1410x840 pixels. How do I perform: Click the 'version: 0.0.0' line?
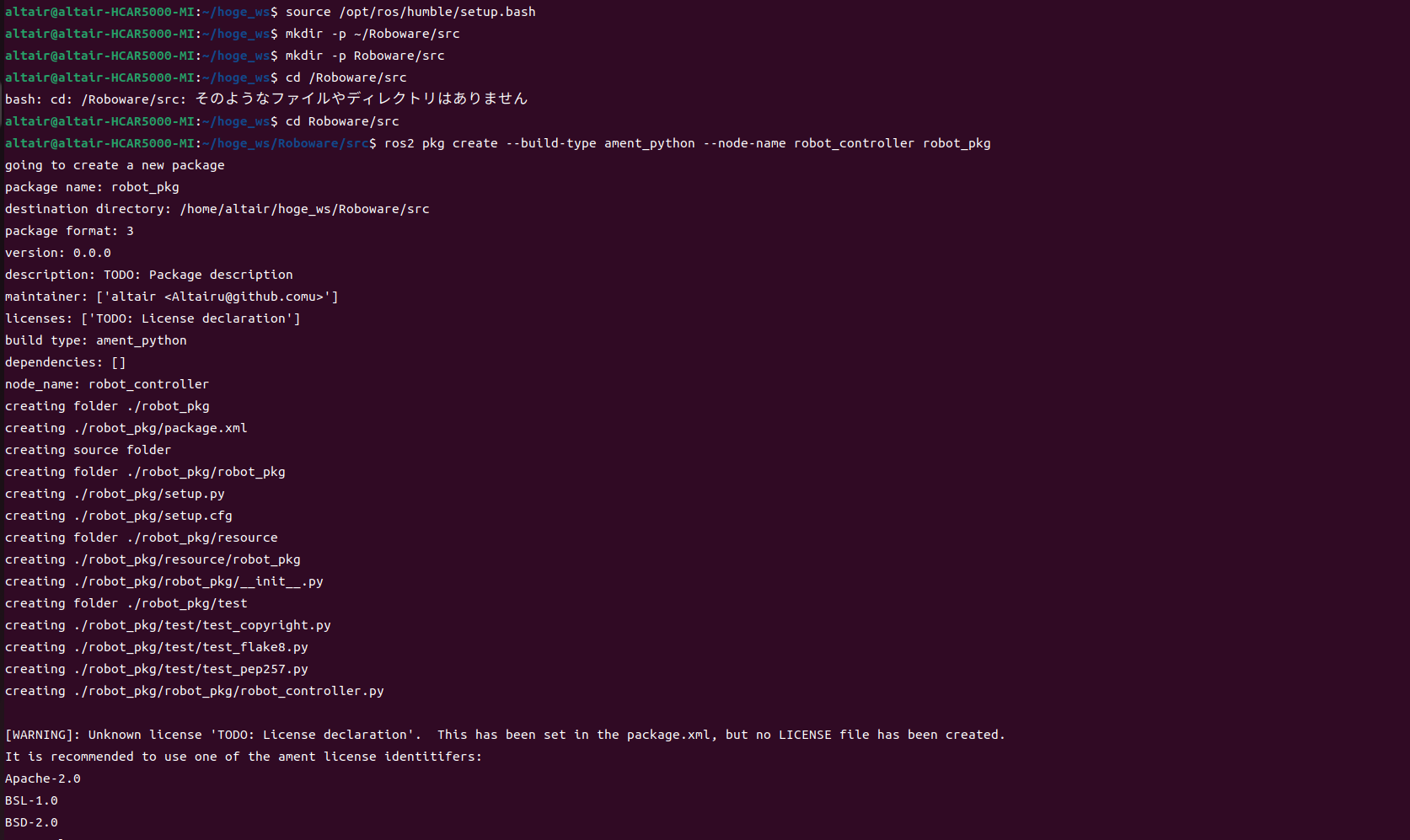pyautogui.click(x=58, y=253)
